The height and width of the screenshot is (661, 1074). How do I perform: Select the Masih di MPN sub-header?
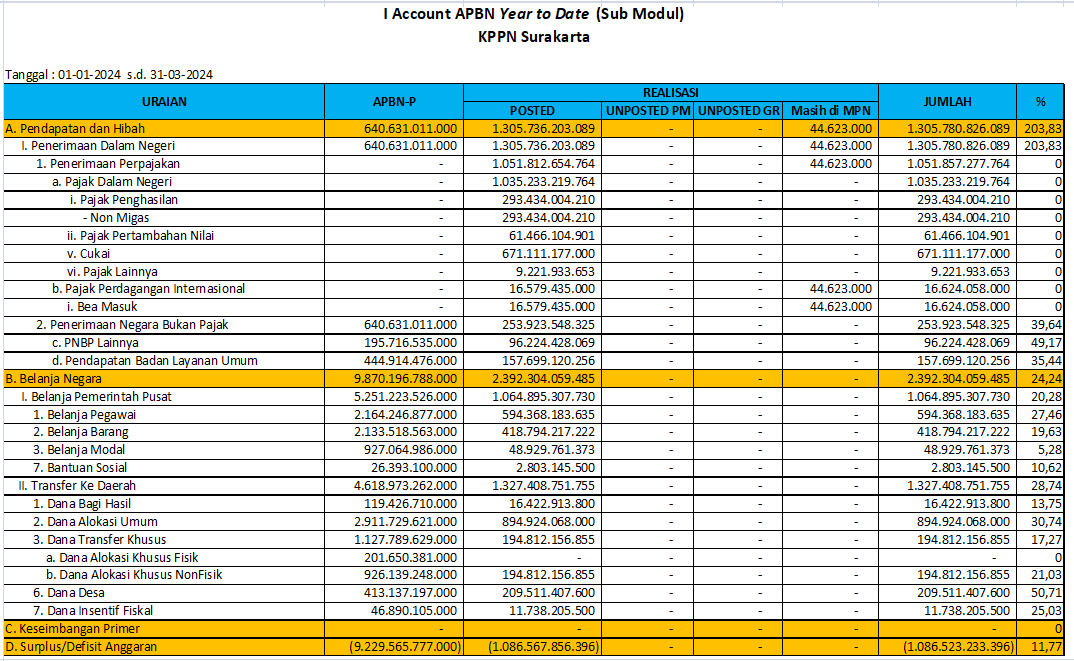830,110
